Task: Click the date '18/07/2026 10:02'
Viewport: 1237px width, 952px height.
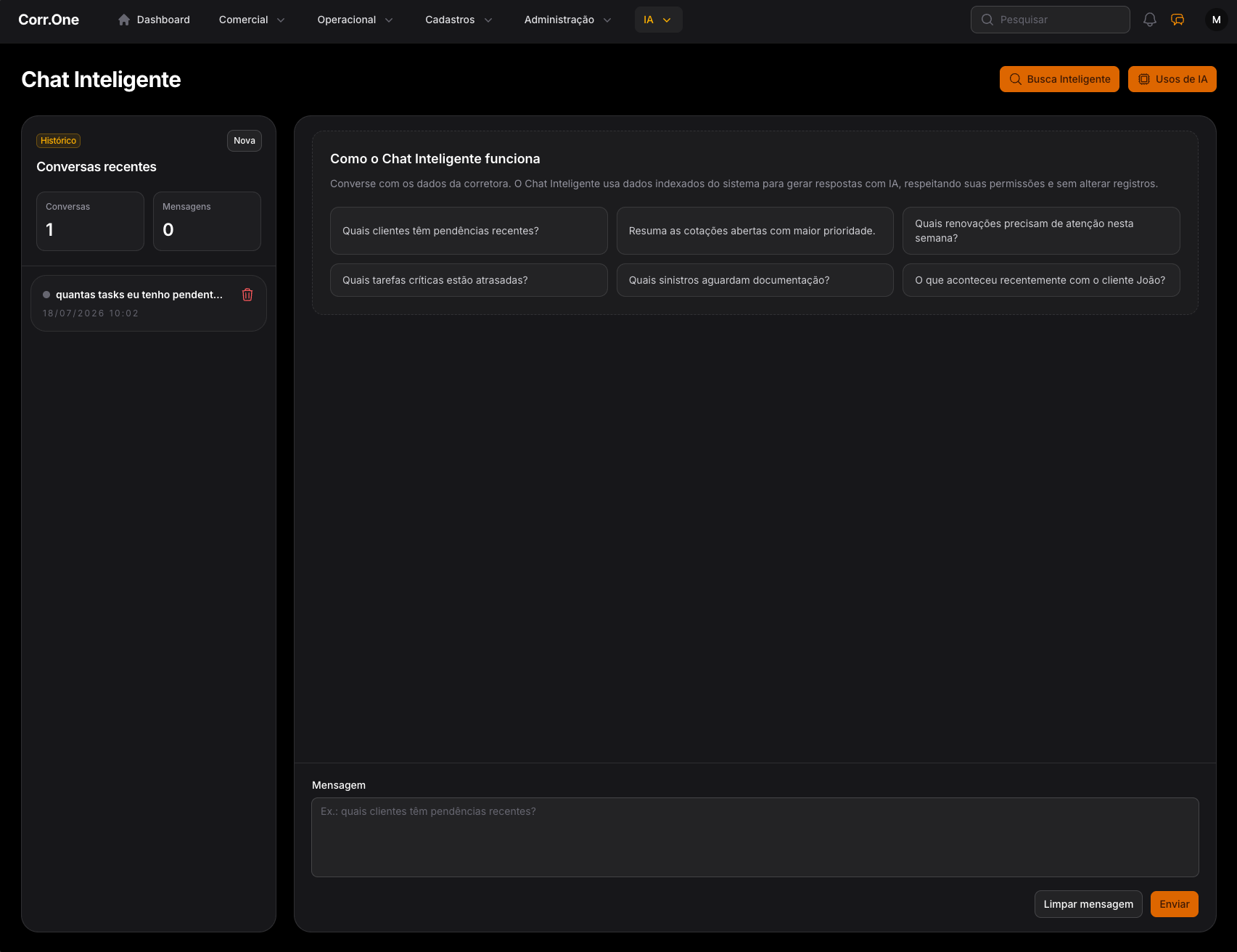Action: tap(91, 313)
